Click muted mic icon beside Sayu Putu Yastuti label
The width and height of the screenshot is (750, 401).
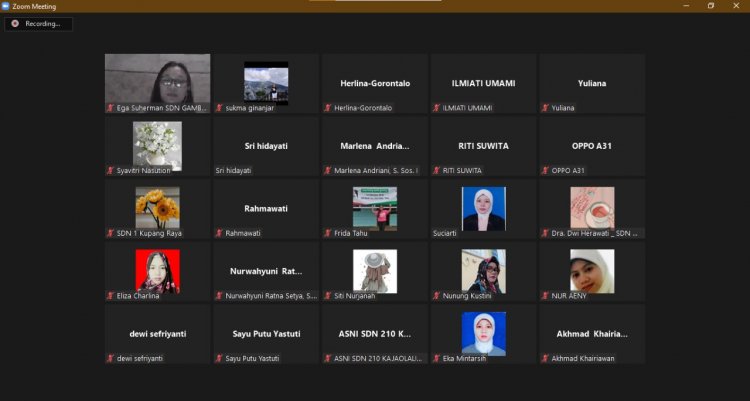pos(219,358)
